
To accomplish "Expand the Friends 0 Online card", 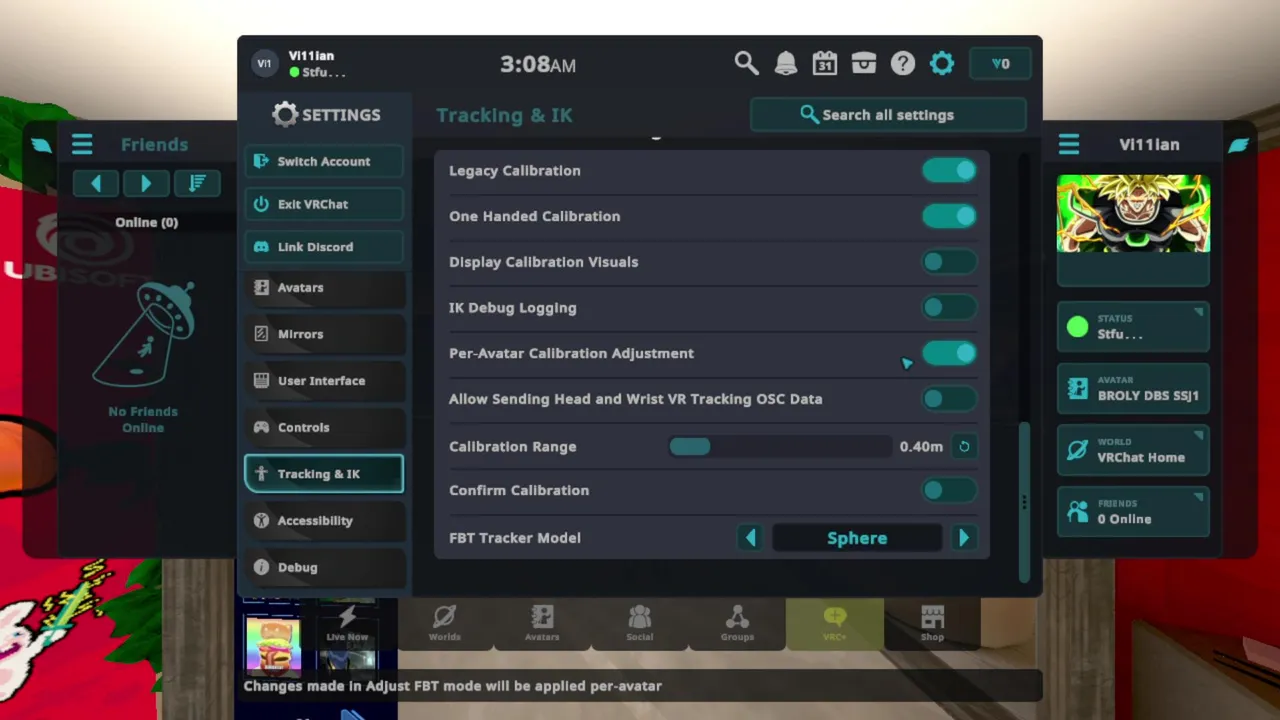I will pos(1133,512).
